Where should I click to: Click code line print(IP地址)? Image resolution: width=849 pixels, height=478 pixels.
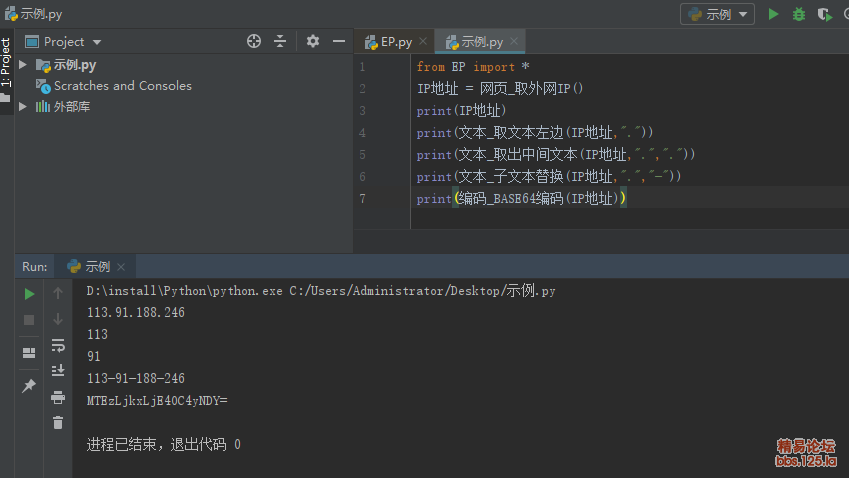point(461,110)
